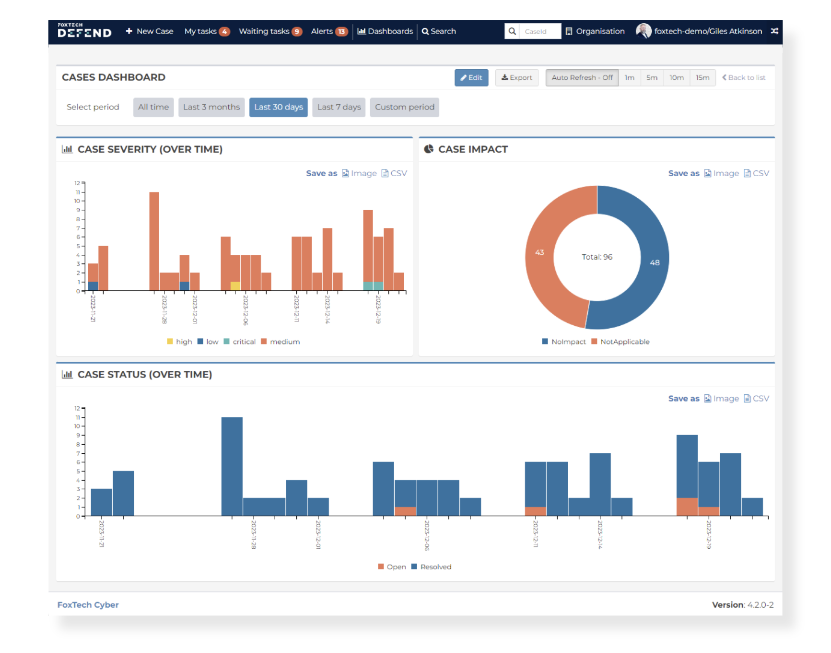The height and width of the screenshot is (653, 831).
Task: Open the Dashboards menu item
Action: pyautogui.click(x=385, y=30)
